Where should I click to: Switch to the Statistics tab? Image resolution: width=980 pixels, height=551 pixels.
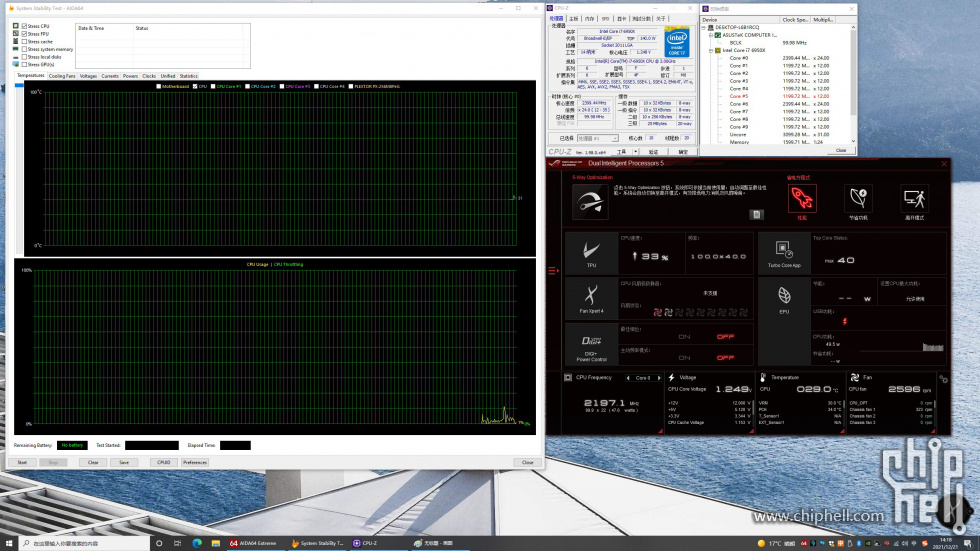tap(188, 76)
